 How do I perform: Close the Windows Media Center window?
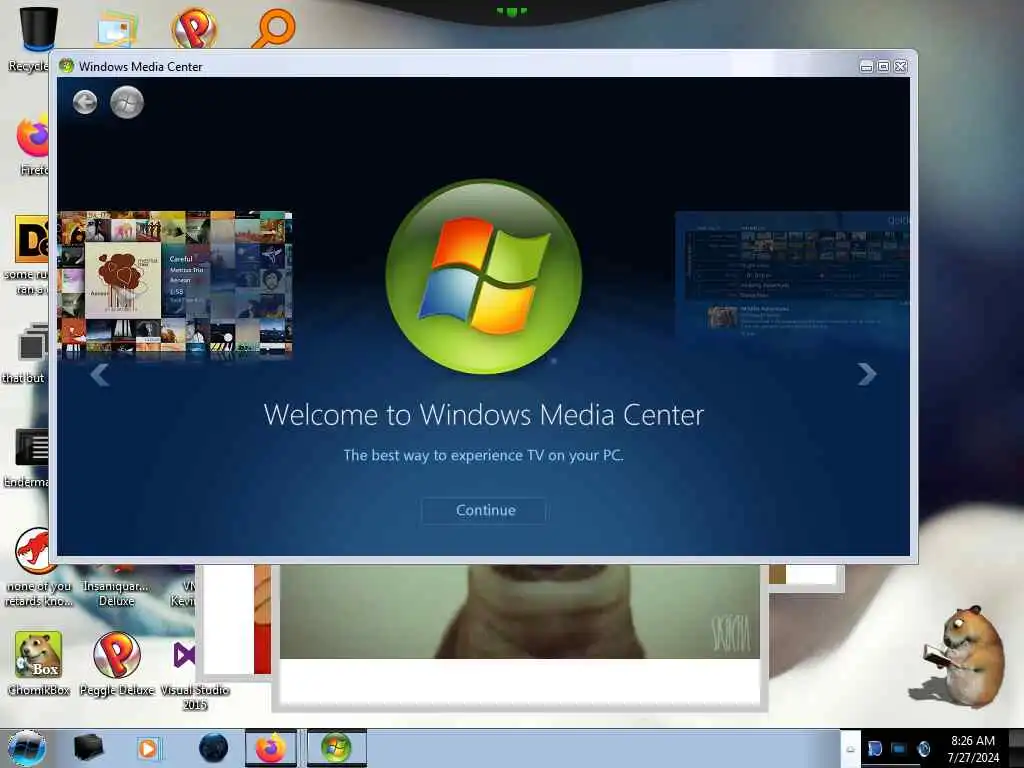pos(901,67)
